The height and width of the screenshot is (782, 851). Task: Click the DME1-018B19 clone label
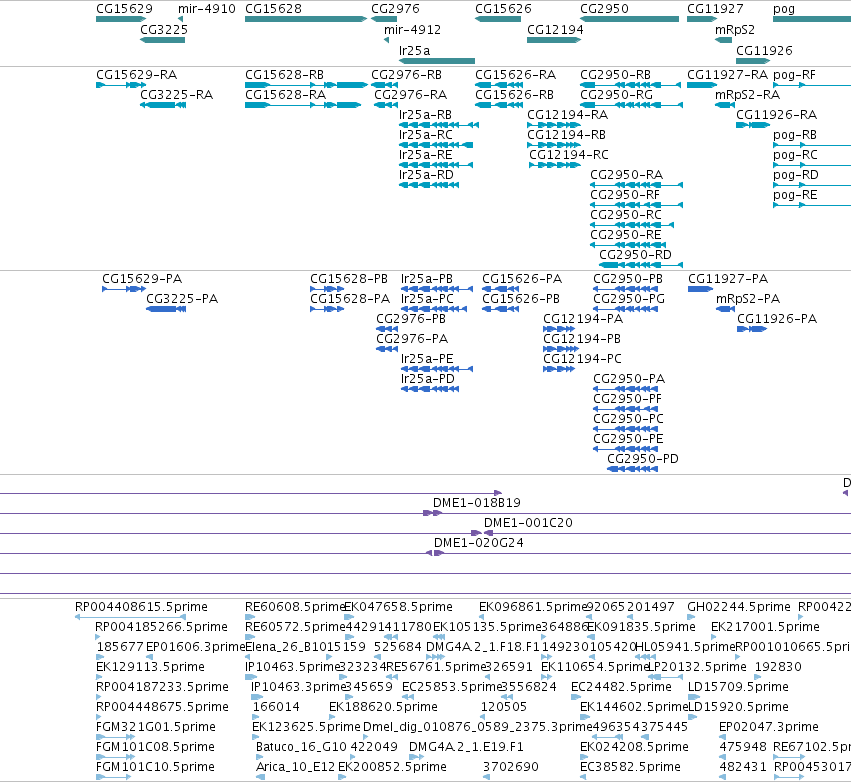pos(477,503)
